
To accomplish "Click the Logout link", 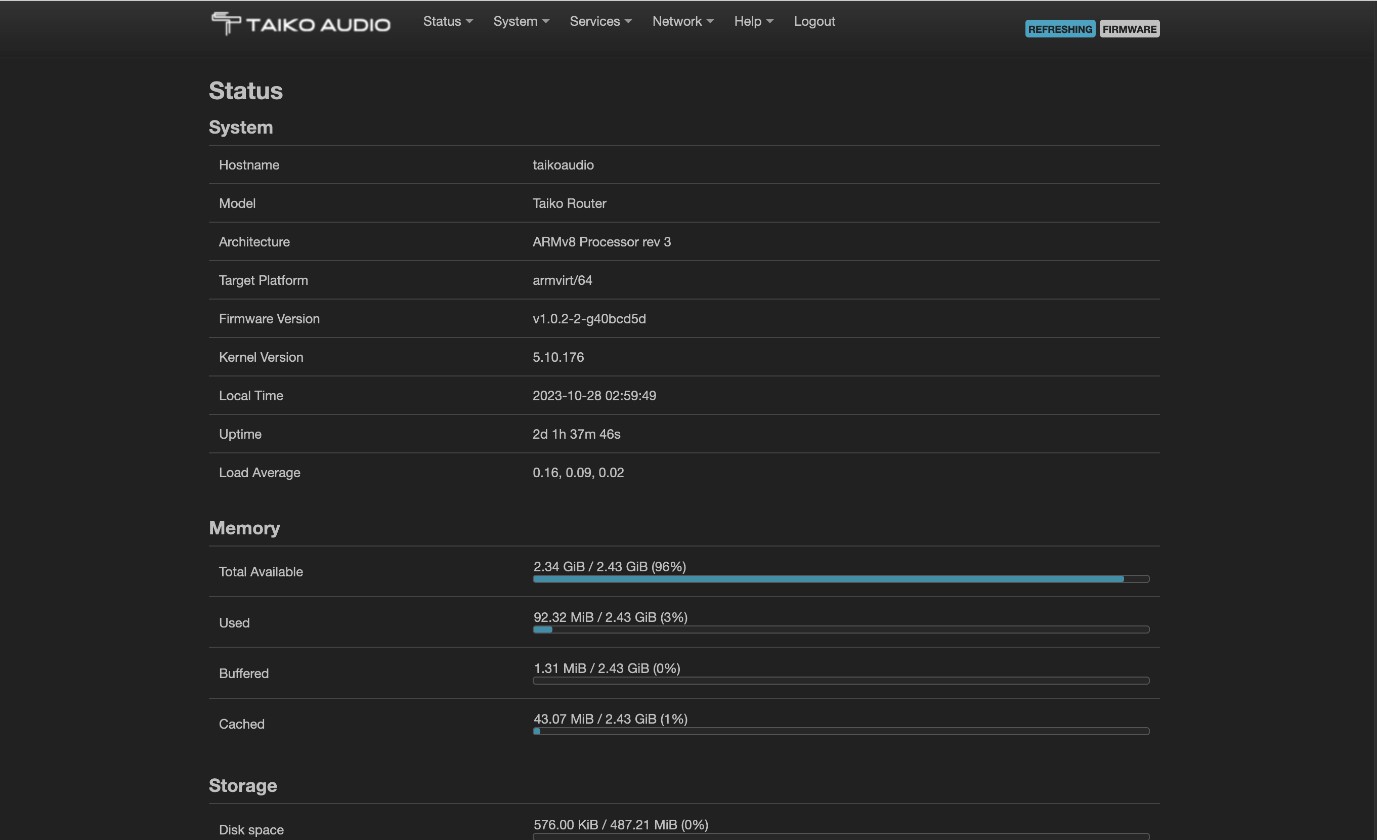I will [x=814, y=21].
